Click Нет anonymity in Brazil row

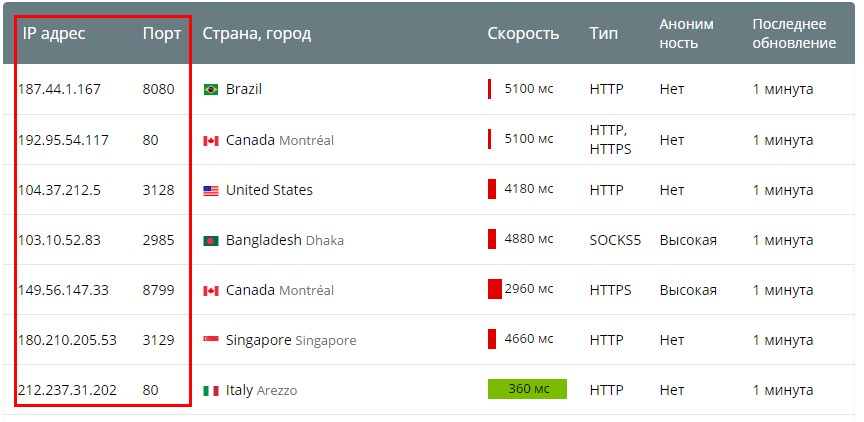(x=672, y=89)
